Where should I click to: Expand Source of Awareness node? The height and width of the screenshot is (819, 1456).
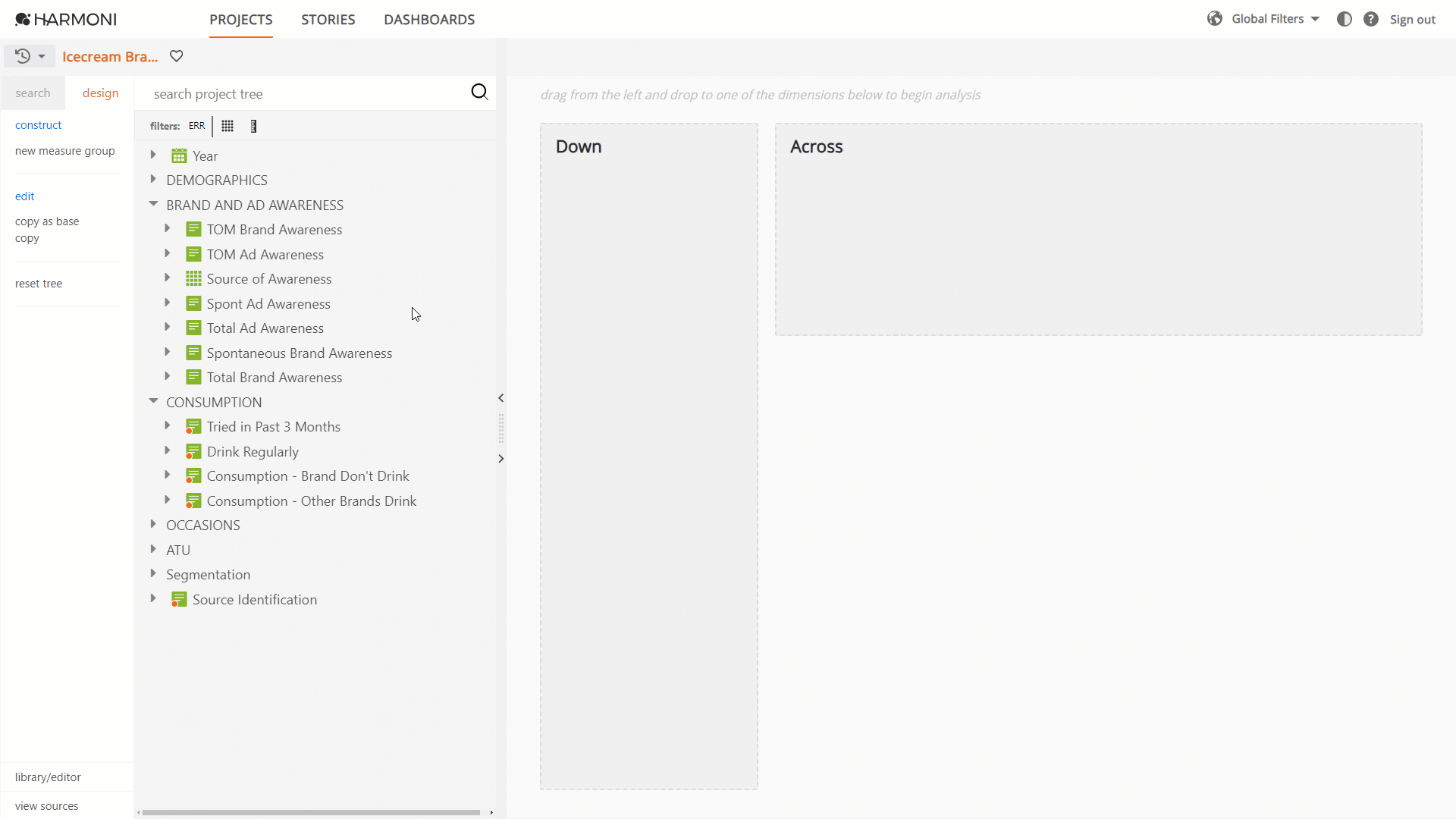point(168,278)
